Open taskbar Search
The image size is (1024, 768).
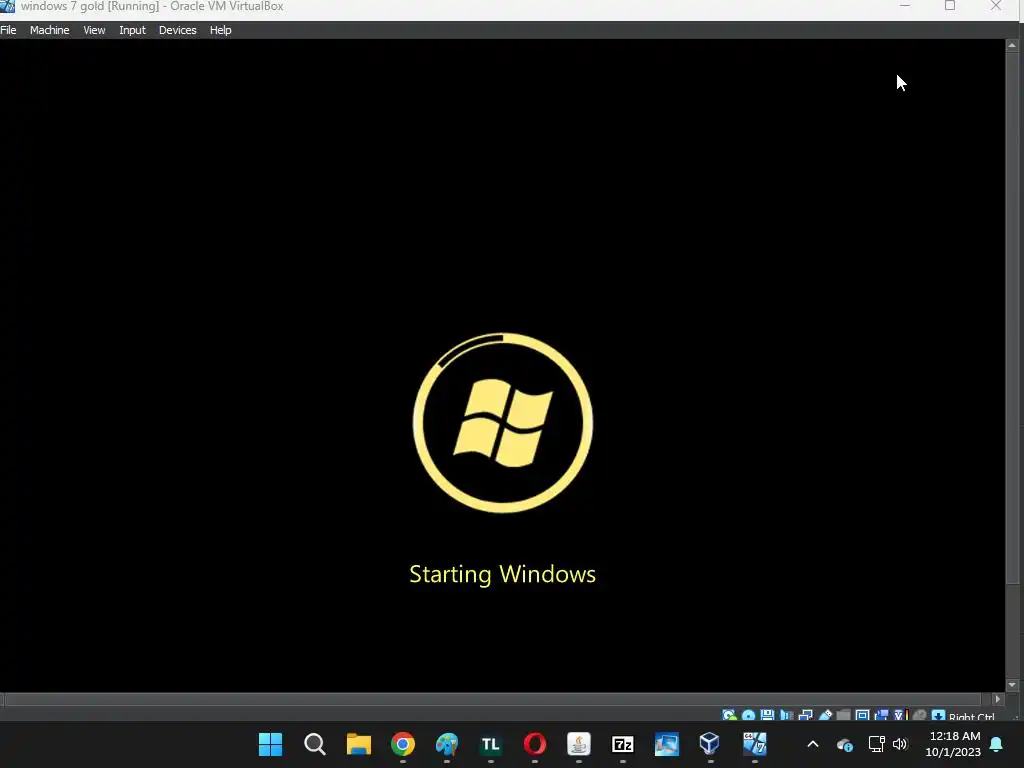point(315,744)
